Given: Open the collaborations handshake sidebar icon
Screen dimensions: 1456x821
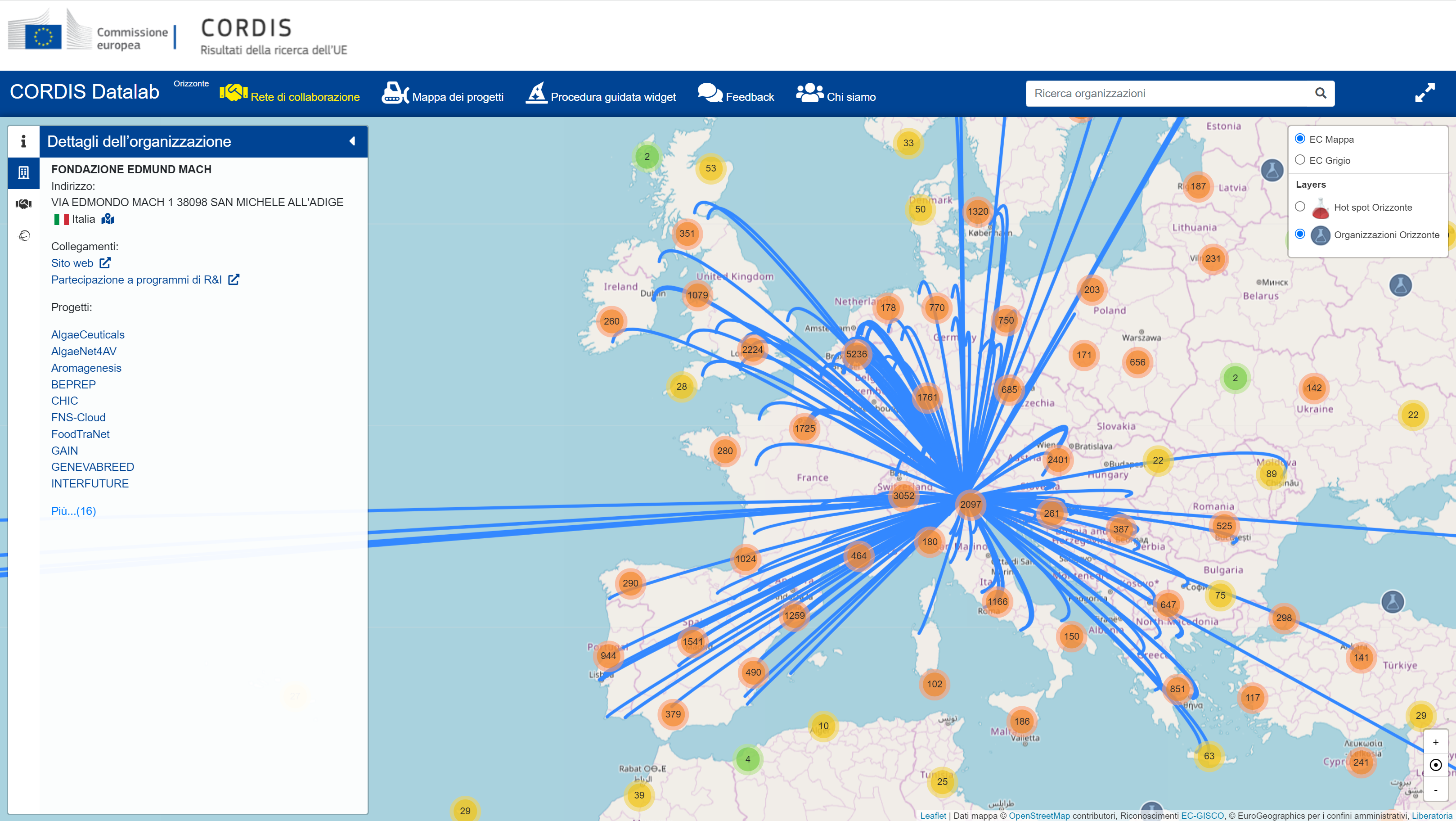Looking at the screenshot, I should (x=24, y=204).
